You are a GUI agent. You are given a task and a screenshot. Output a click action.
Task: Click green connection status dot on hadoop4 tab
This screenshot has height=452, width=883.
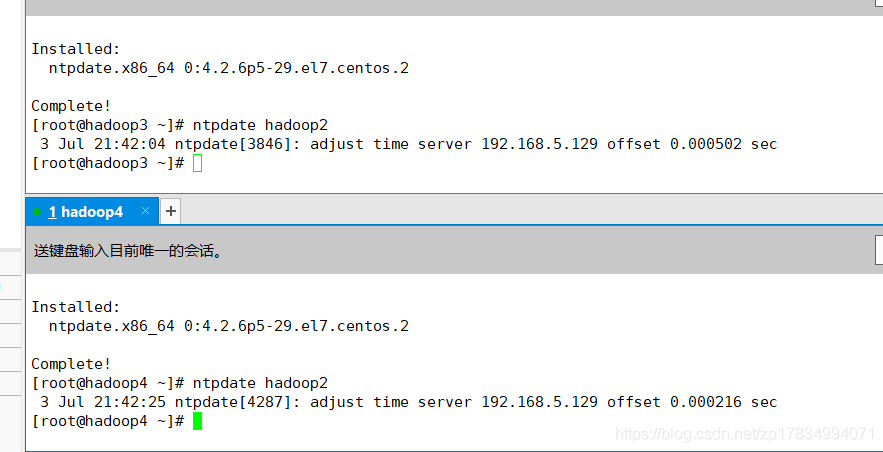(37, 212)
